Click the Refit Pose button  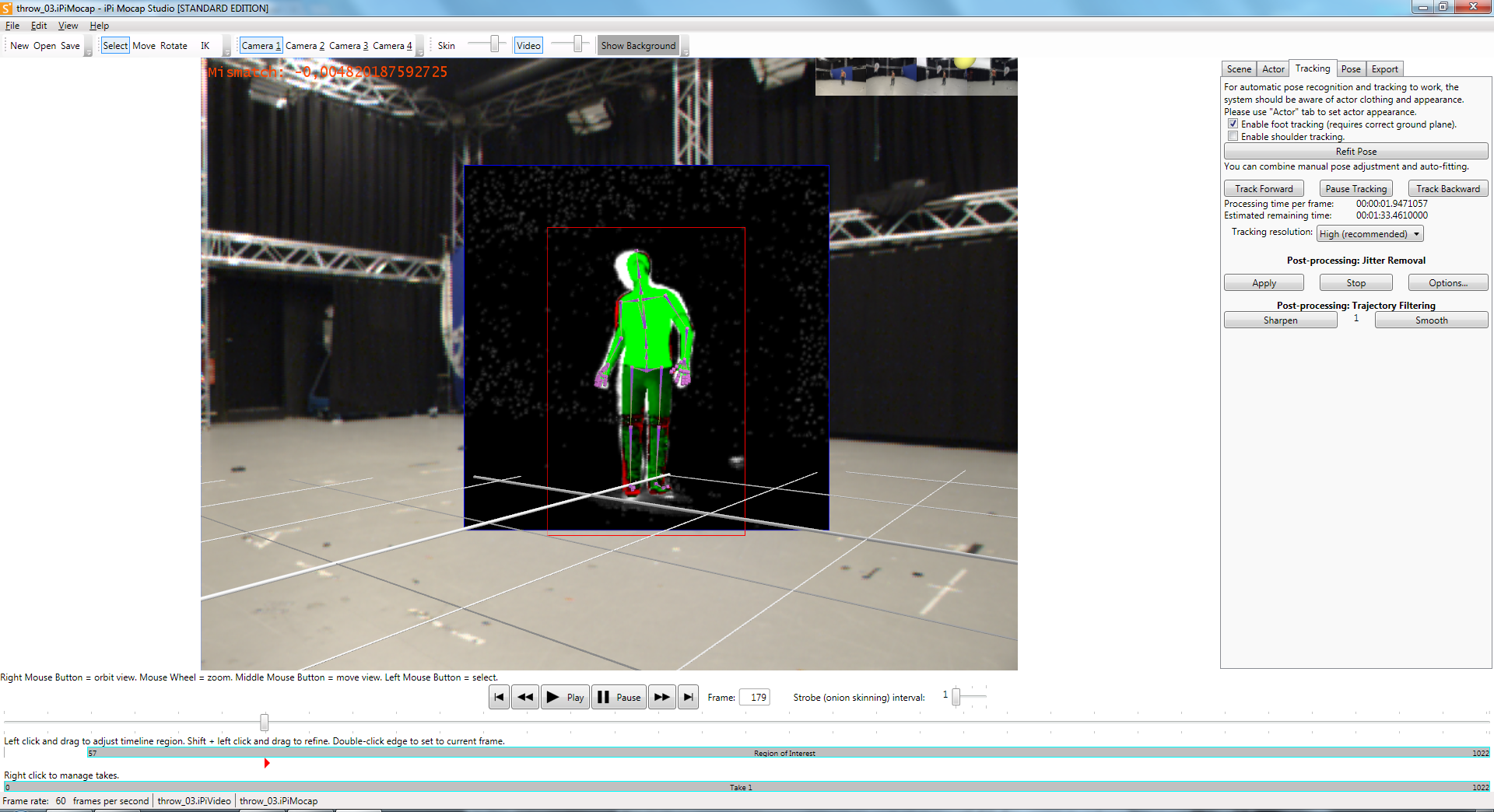coord(1355,152)
